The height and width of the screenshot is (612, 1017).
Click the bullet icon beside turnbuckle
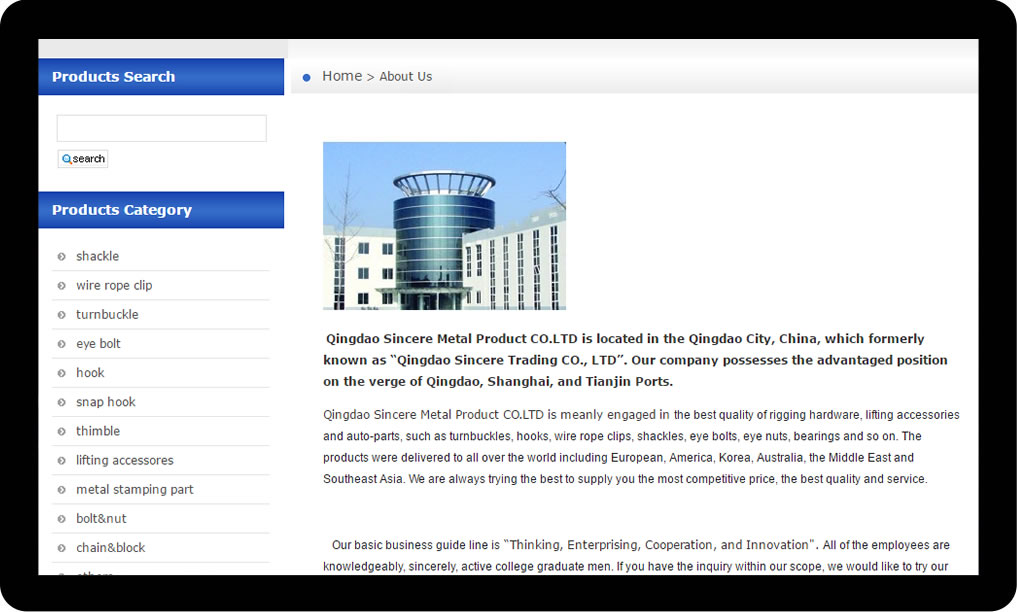(x=62, y=315)
